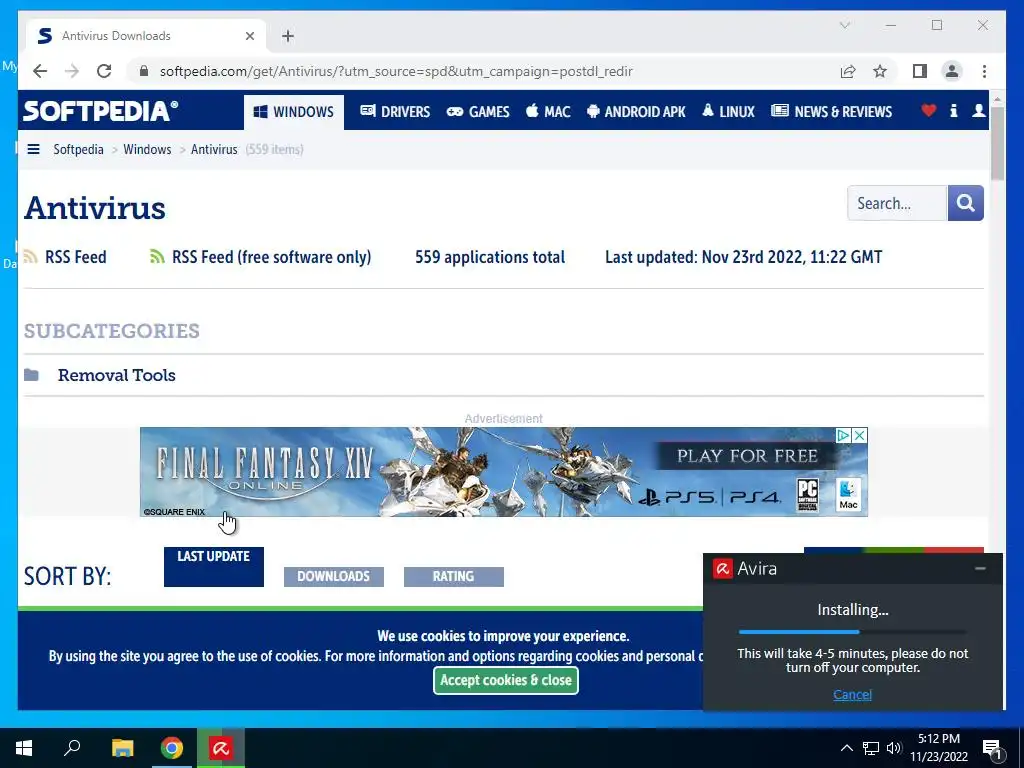Go to Windows breadcrumb link
The width and height of the screenshot is (1024, 768).
[x=147, y=150]
